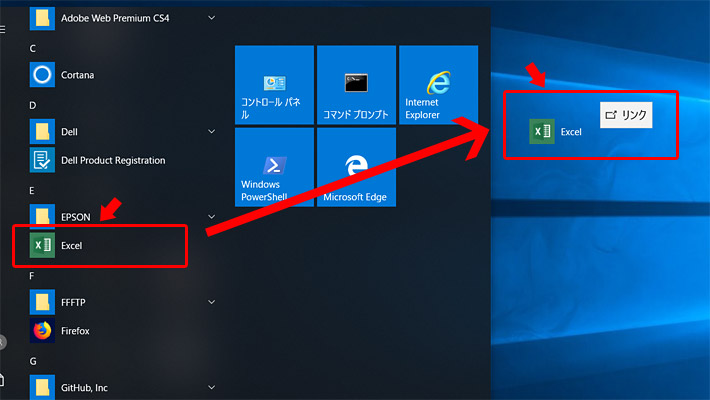Click the Excel icon on the desktop
Screen dimensions: 710x400
pos(542,131)
